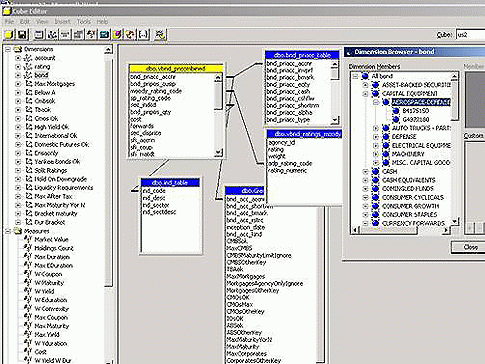Click icon beside W Coupon measure

[x=28, y=274]
